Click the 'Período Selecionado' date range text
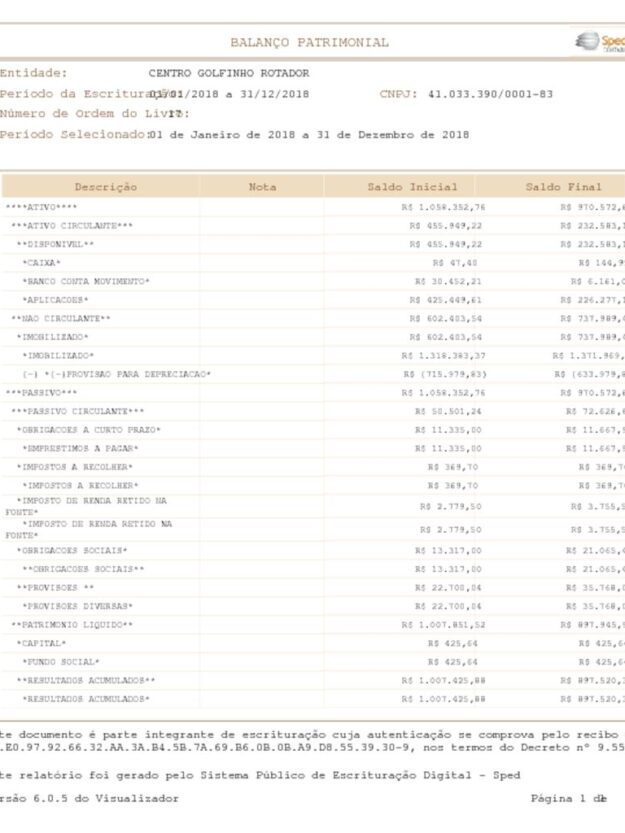This screenshot has width=625, height=833. click(x=309, y=135)
